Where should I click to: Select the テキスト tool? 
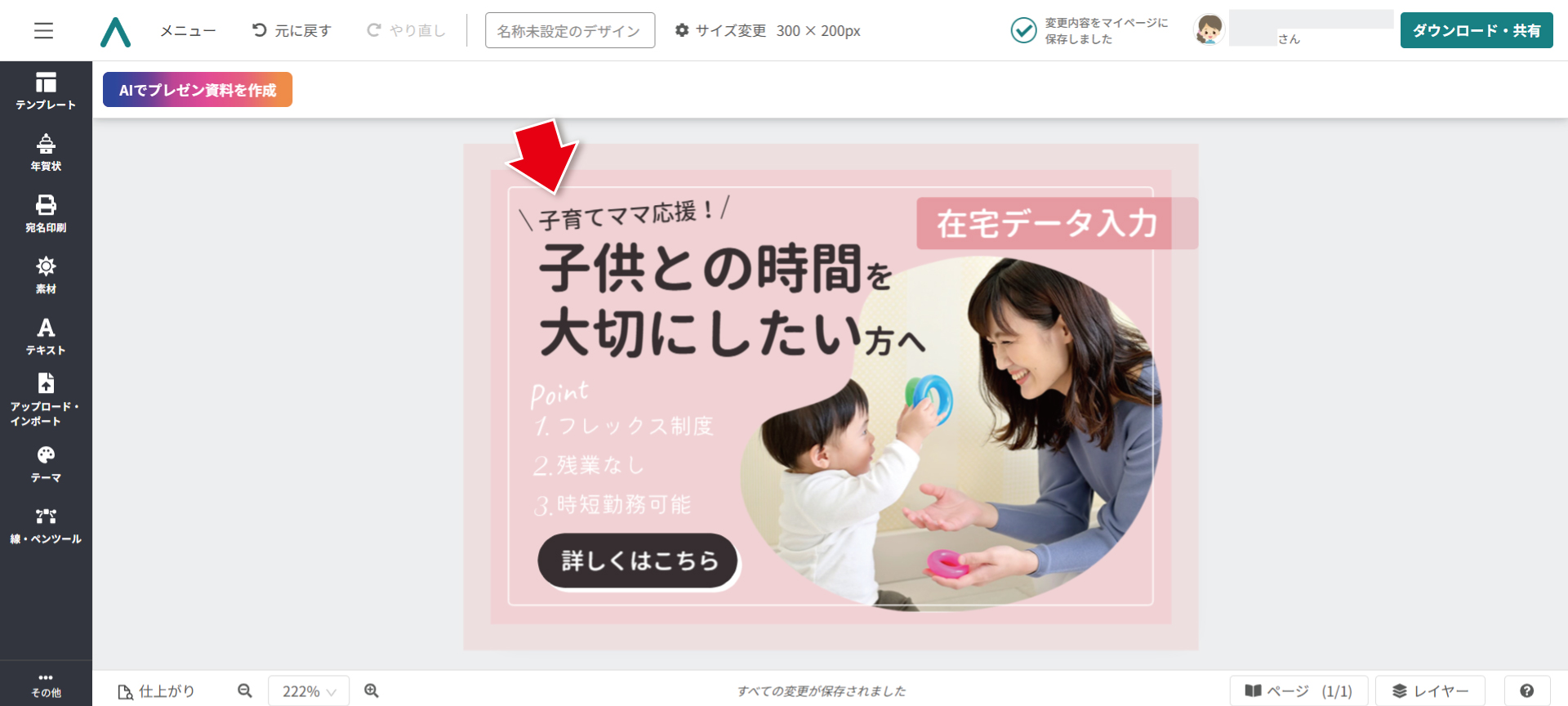pos(46,337)
